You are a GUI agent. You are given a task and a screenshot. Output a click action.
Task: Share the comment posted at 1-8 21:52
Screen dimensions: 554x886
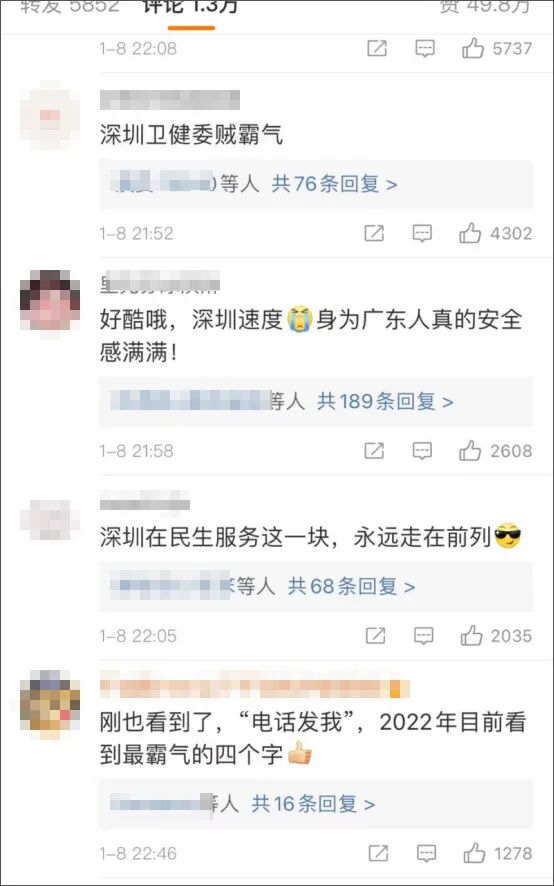(374, 233)
